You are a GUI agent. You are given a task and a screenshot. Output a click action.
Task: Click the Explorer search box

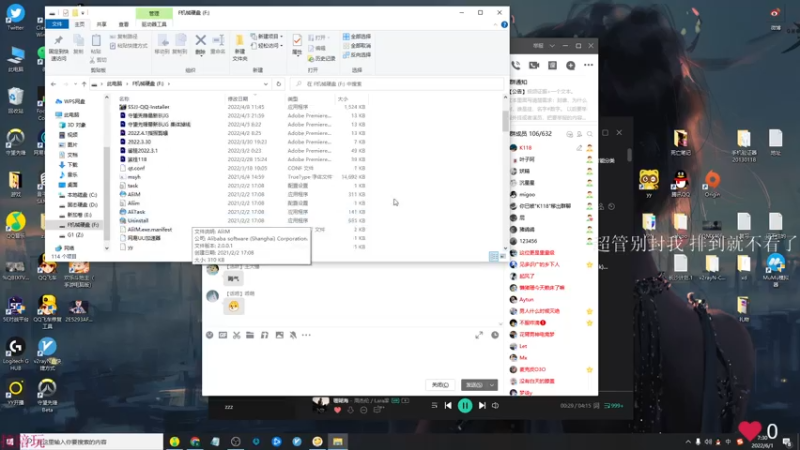[396, 84]
